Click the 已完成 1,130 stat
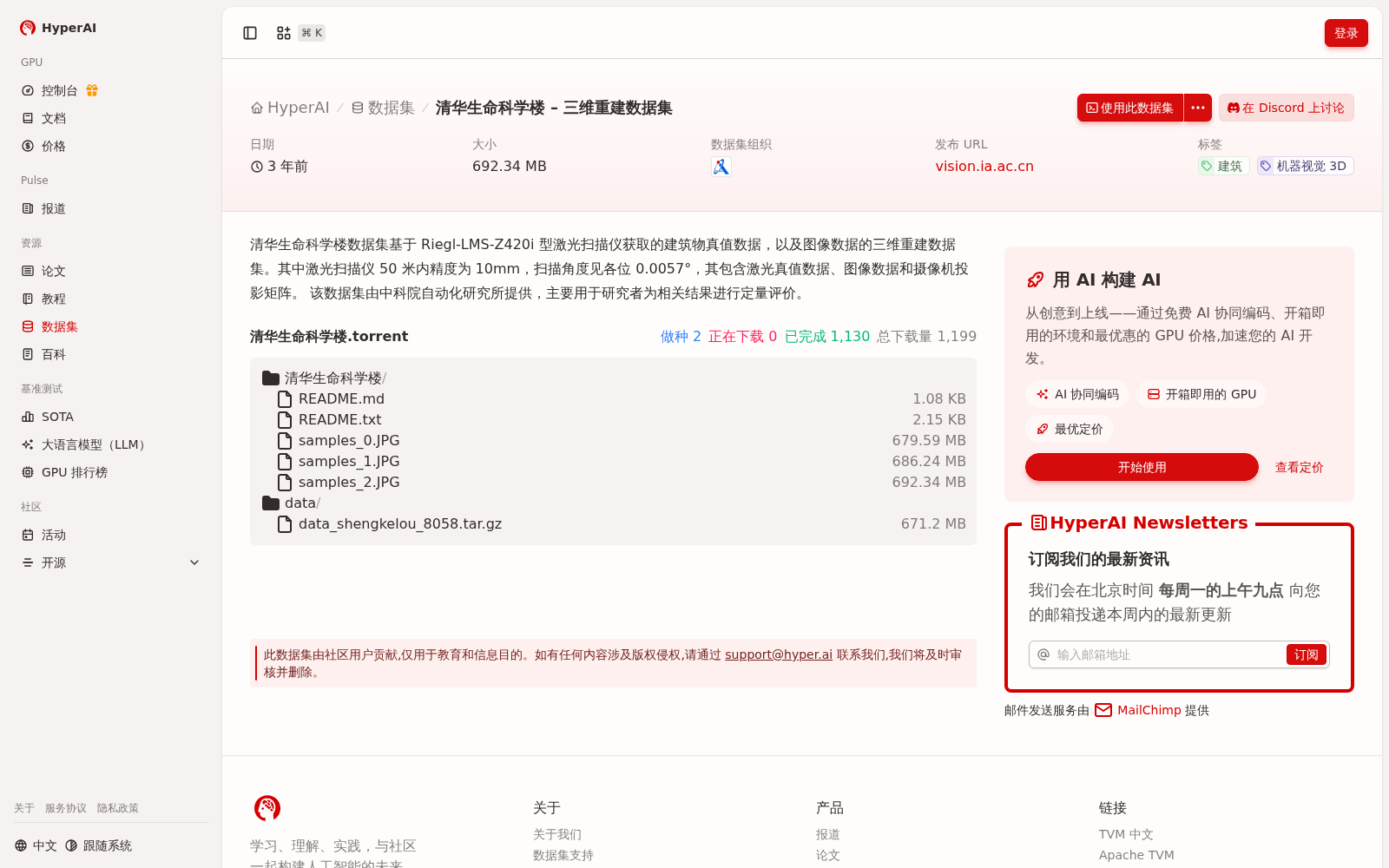The width and height of the screenshot is (1389, 868). click(826, 337)
